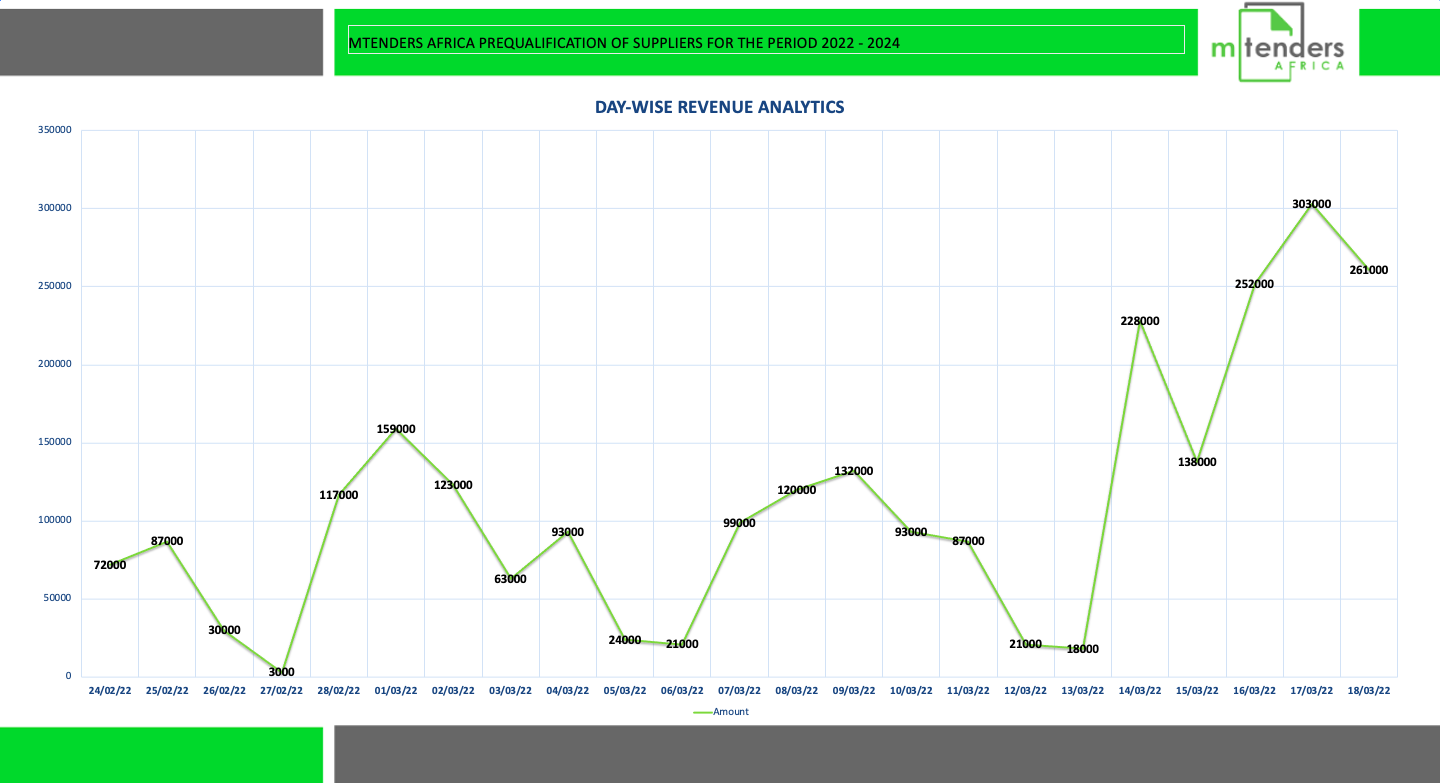Image resolution: width=1440 pixels, height=783 pixels.
Task: Click the 100000 value axis label
Action: click(x=55, y=520)
